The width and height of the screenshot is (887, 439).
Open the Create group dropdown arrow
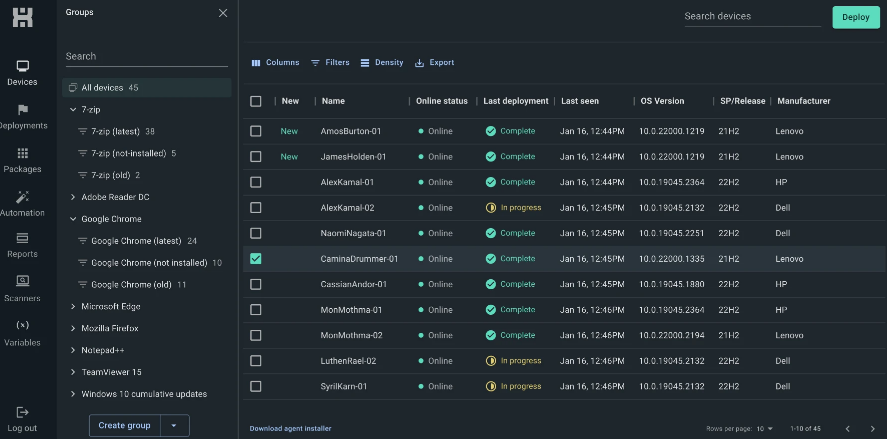174,425
